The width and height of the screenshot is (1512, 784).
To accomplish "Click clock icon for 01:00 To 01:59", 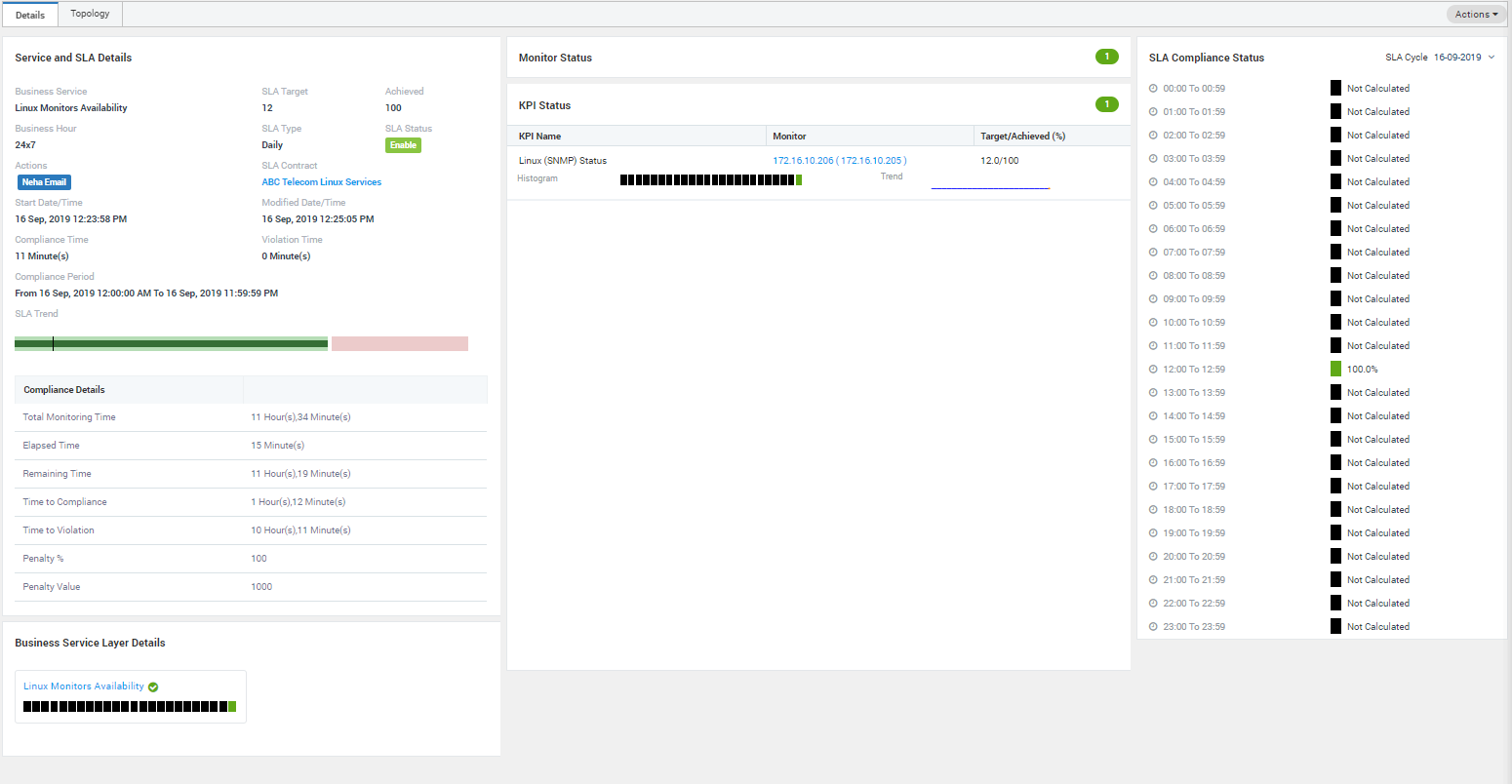I will tap(1153, 112).
